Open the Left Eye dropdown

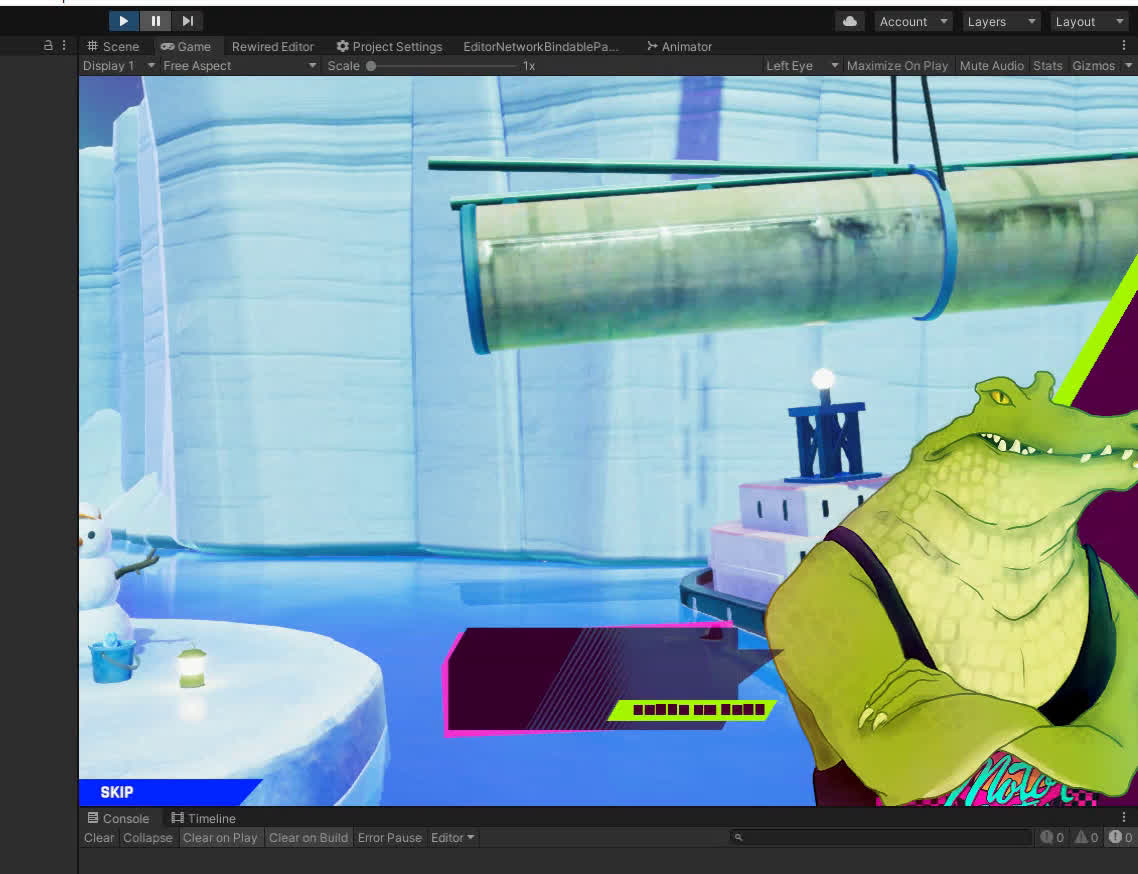[802, 66]
